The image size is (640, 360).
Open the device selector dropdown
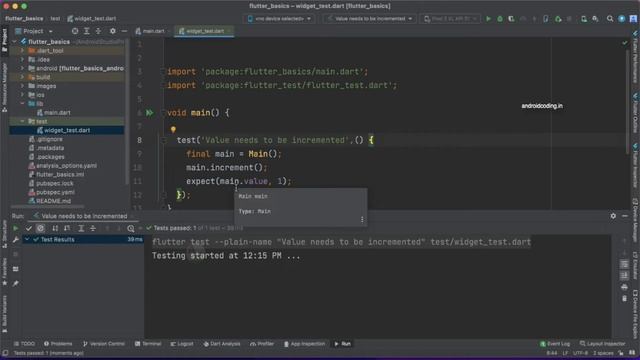click(279, 19)
